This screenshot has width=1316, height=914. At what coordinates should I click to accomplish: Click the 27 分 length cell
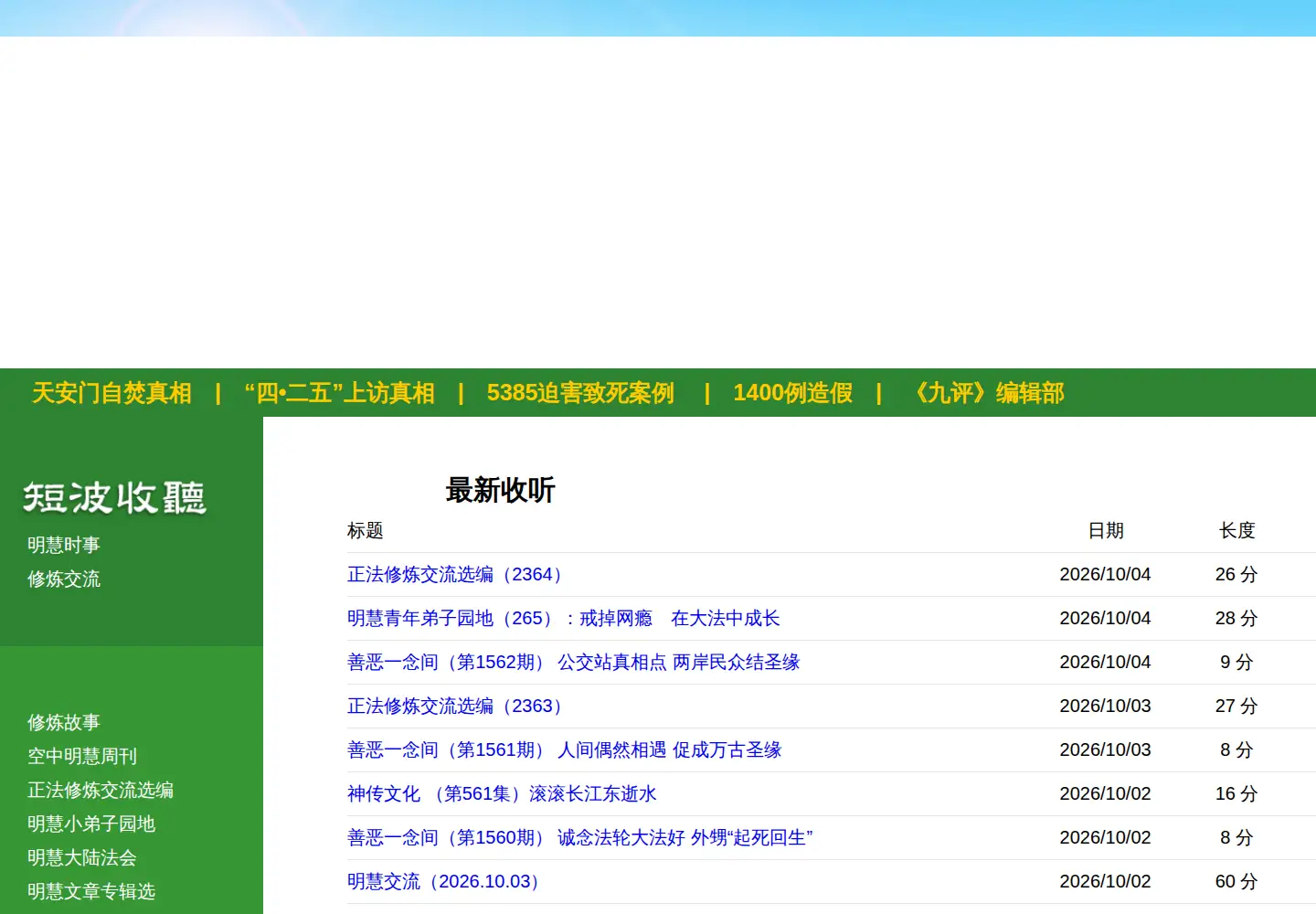(x=1236, y=706)
